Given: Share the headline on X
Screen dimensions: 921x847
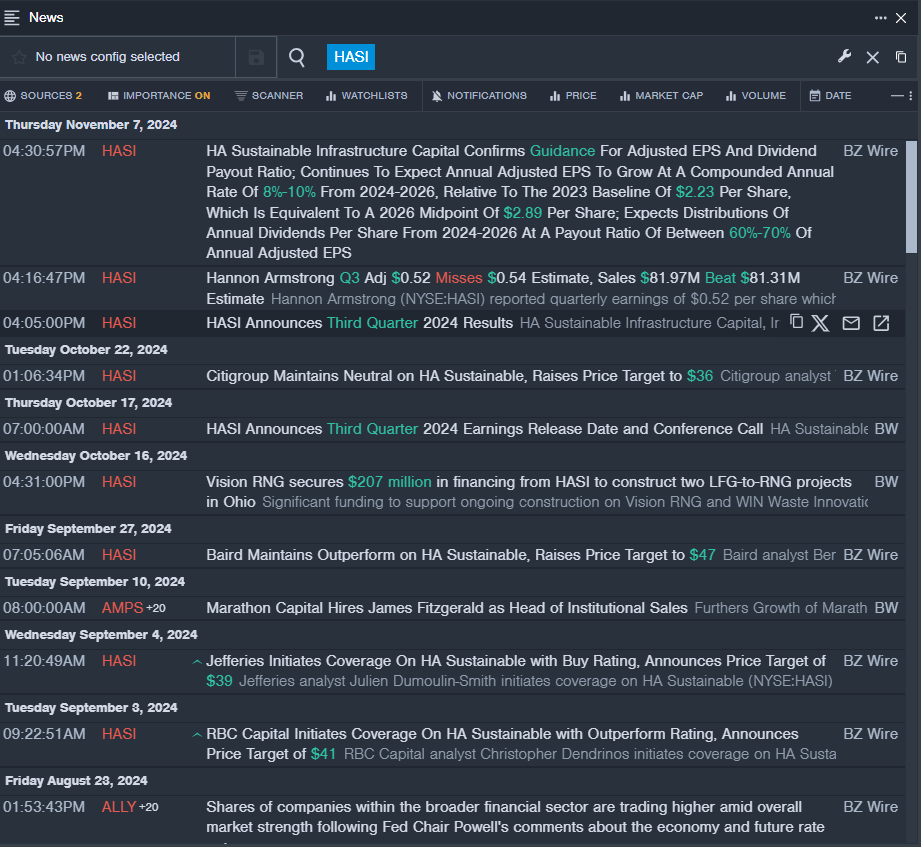Looking at the screenshot, I should [820, 323].
